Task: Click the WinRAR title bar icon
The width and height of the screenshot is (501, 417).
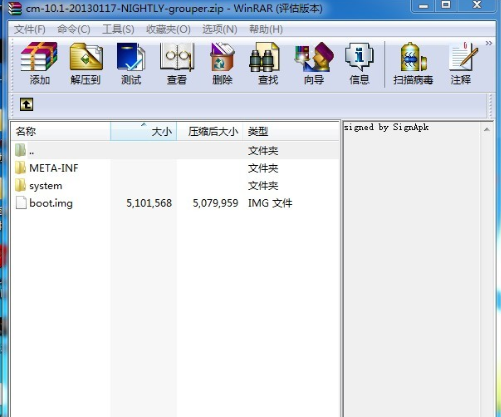Action: pyautogui.click(x=14, y=8)
